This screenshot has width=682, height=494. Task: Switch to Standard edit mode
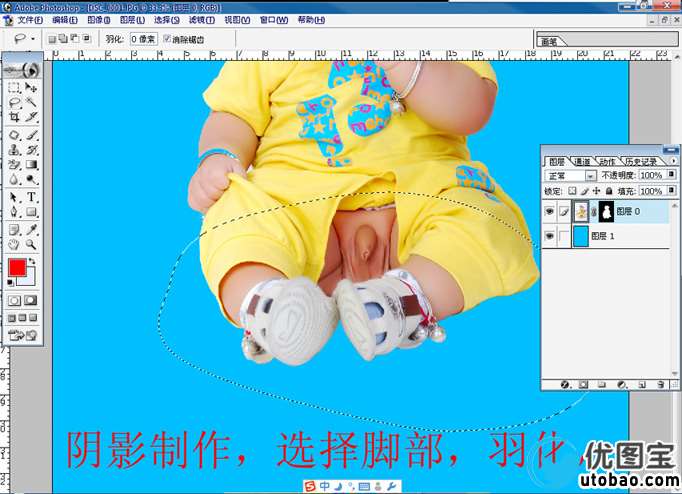tap(14, 300)
